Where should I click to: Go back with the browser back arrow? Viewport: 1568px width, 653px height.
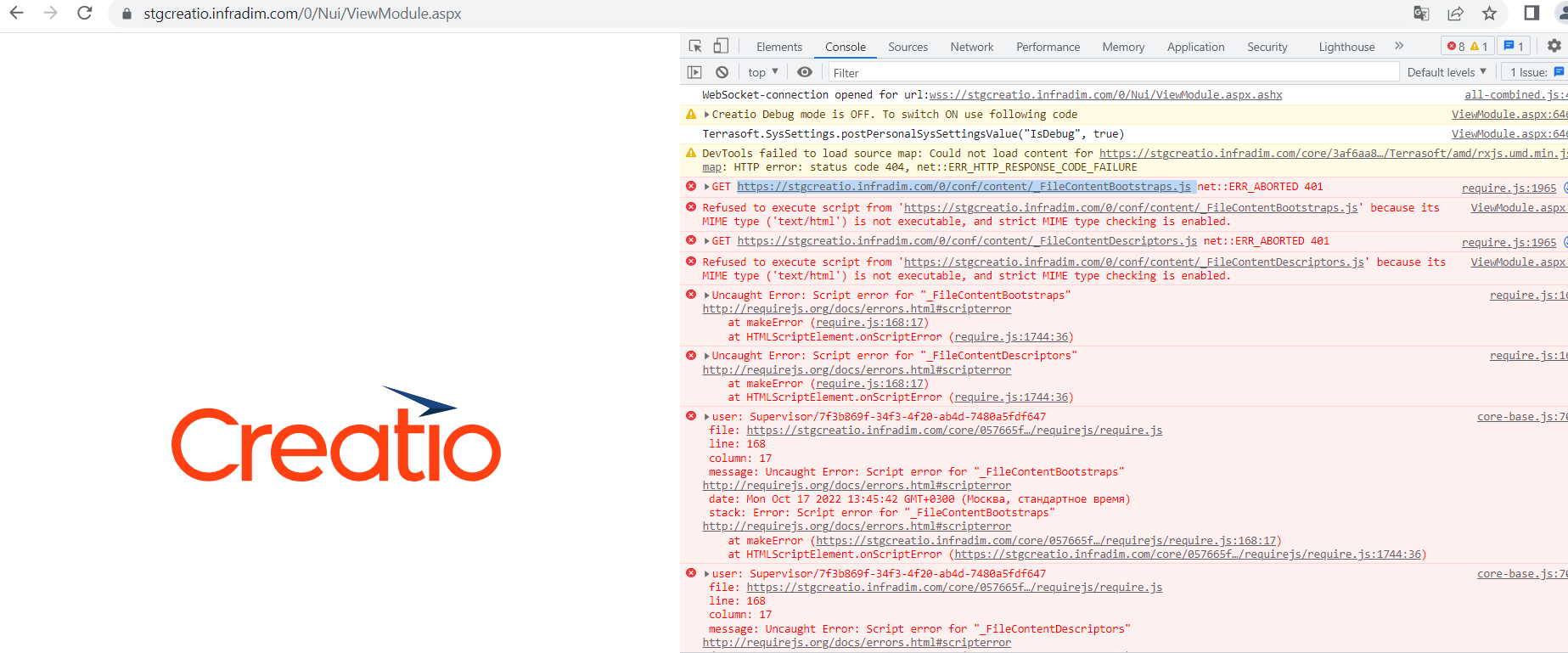pyautogui.click(x=16, y=13)
